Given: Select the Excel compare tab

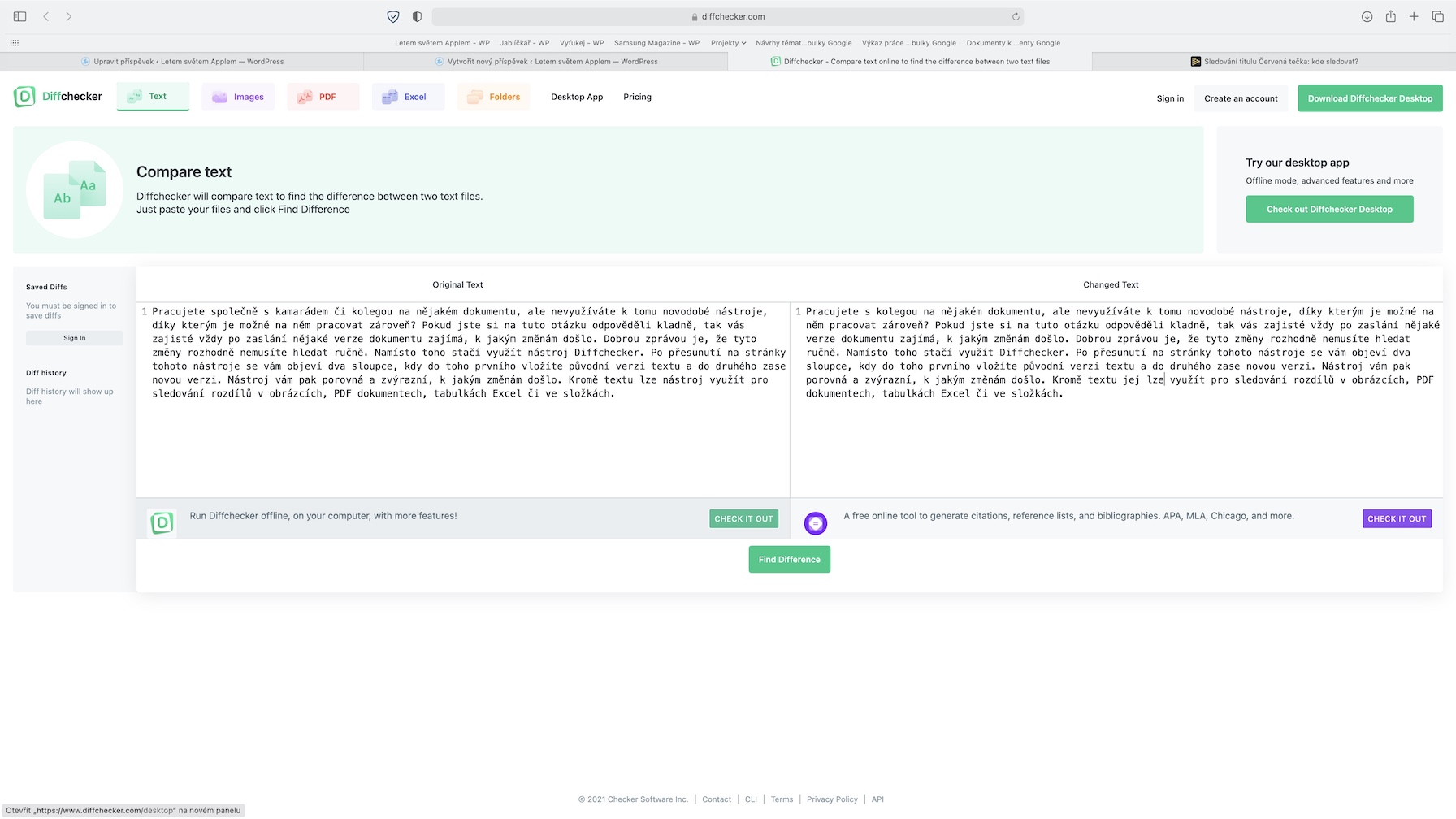Looking at the screenshot, I should pos(409,97).
